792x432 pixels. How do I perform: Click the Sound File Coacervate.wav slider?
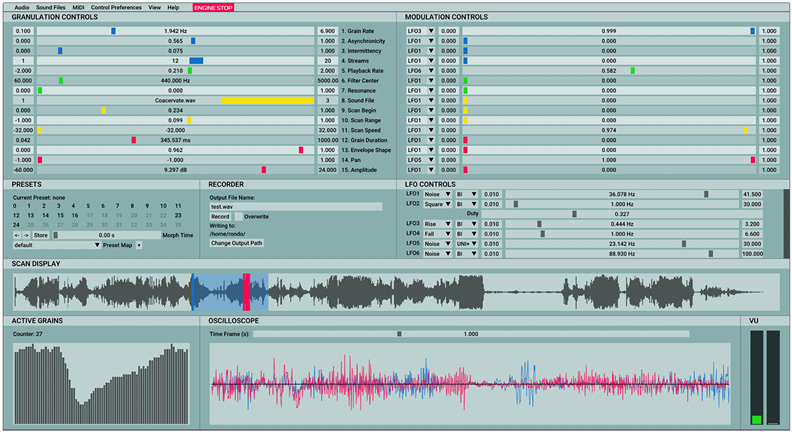[175, 101]
